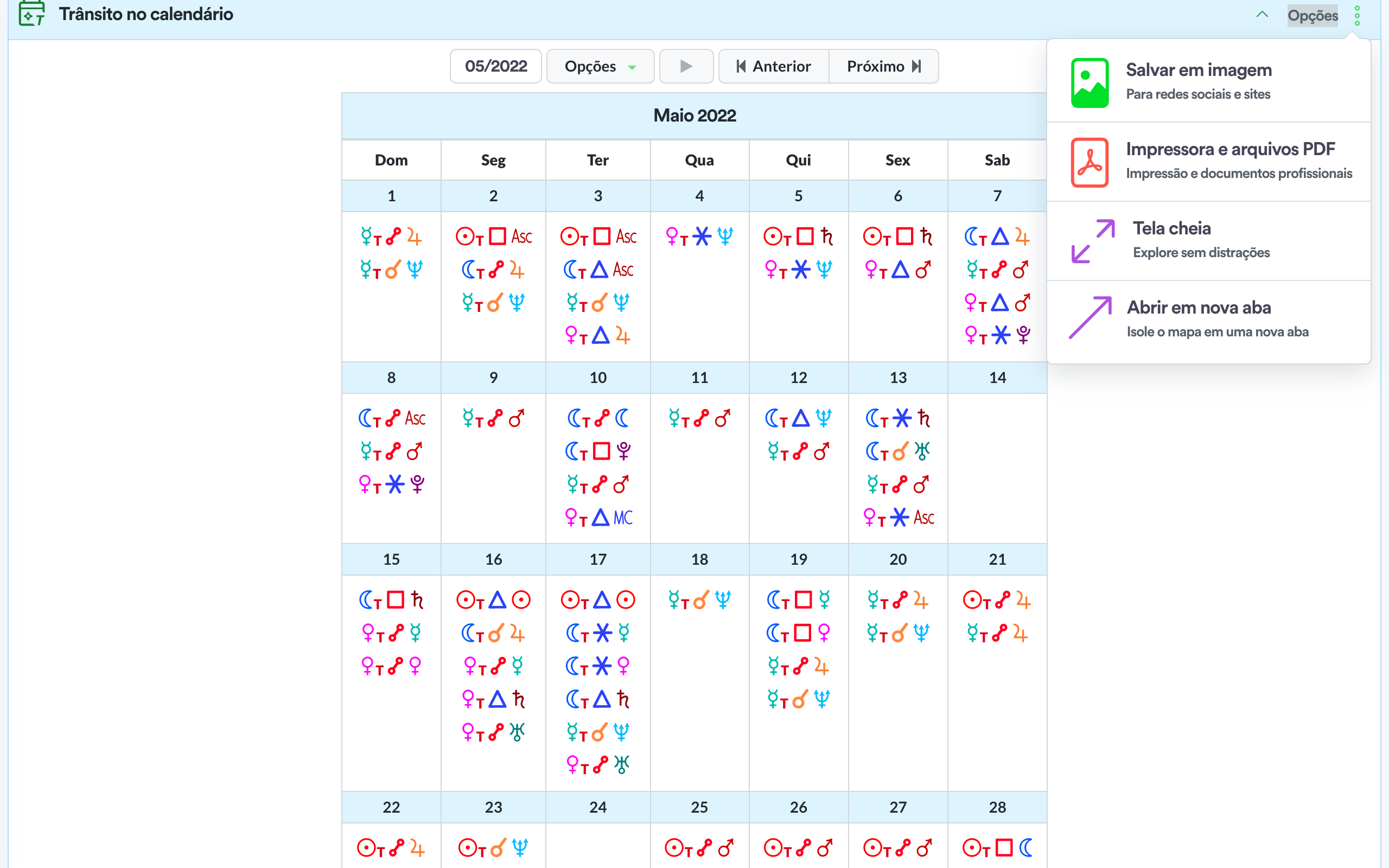1389x868 pixels.
Task: Click the Tela cheia expand arrows icon
Action: 1092,241
